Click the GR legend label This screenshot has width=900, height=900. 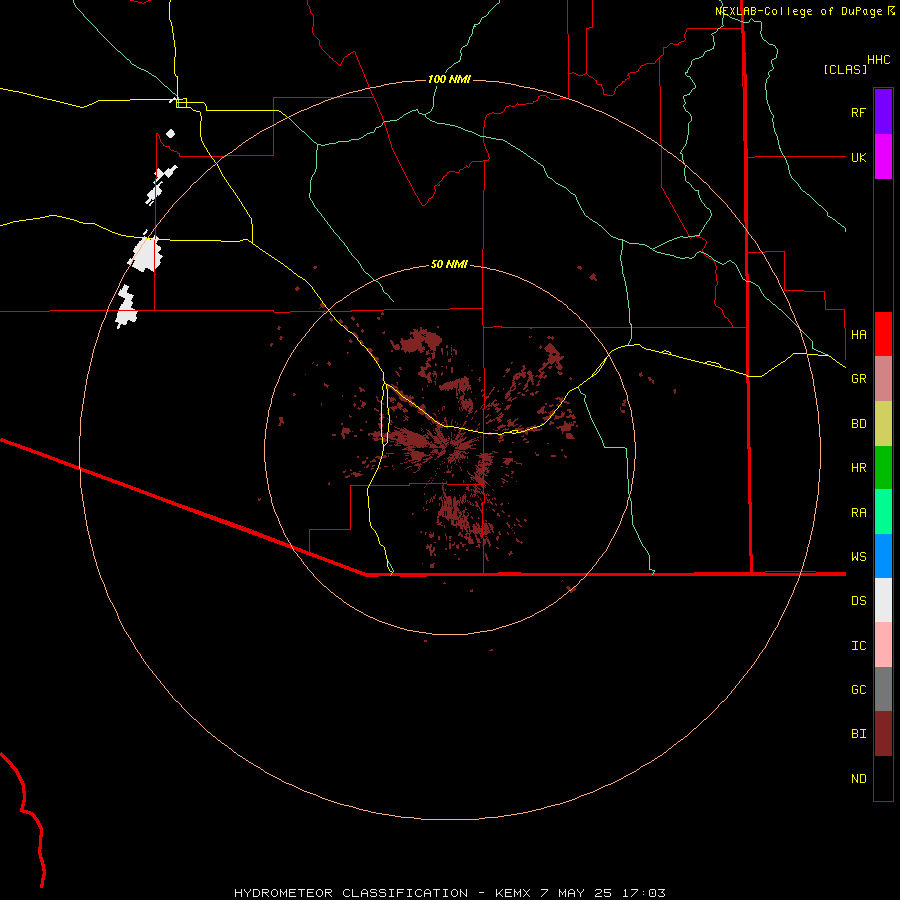(858, 379)
